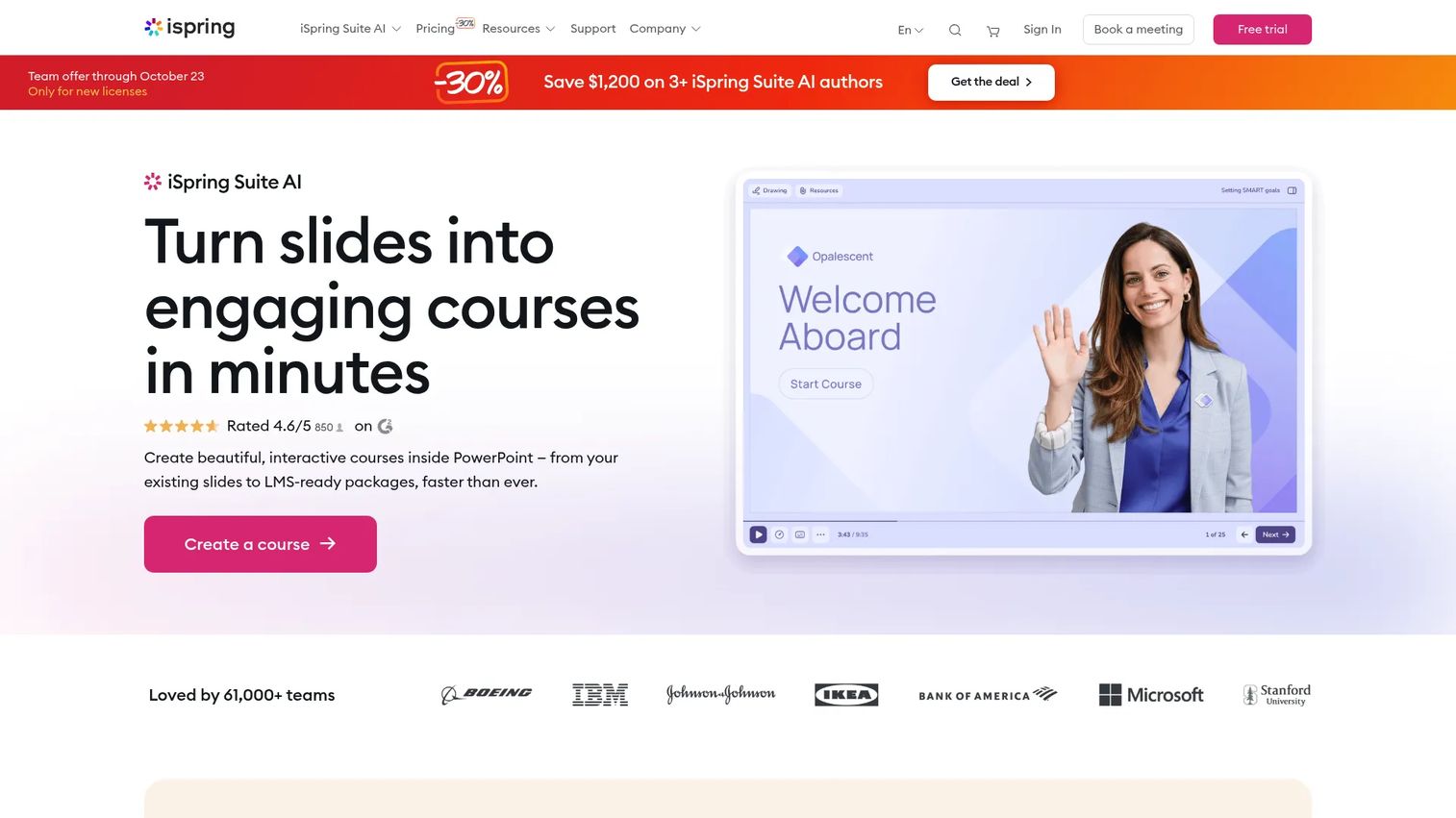Expand the Resources dropdown menu
This screenshot has height=818, width=1456.
(518, 29)
